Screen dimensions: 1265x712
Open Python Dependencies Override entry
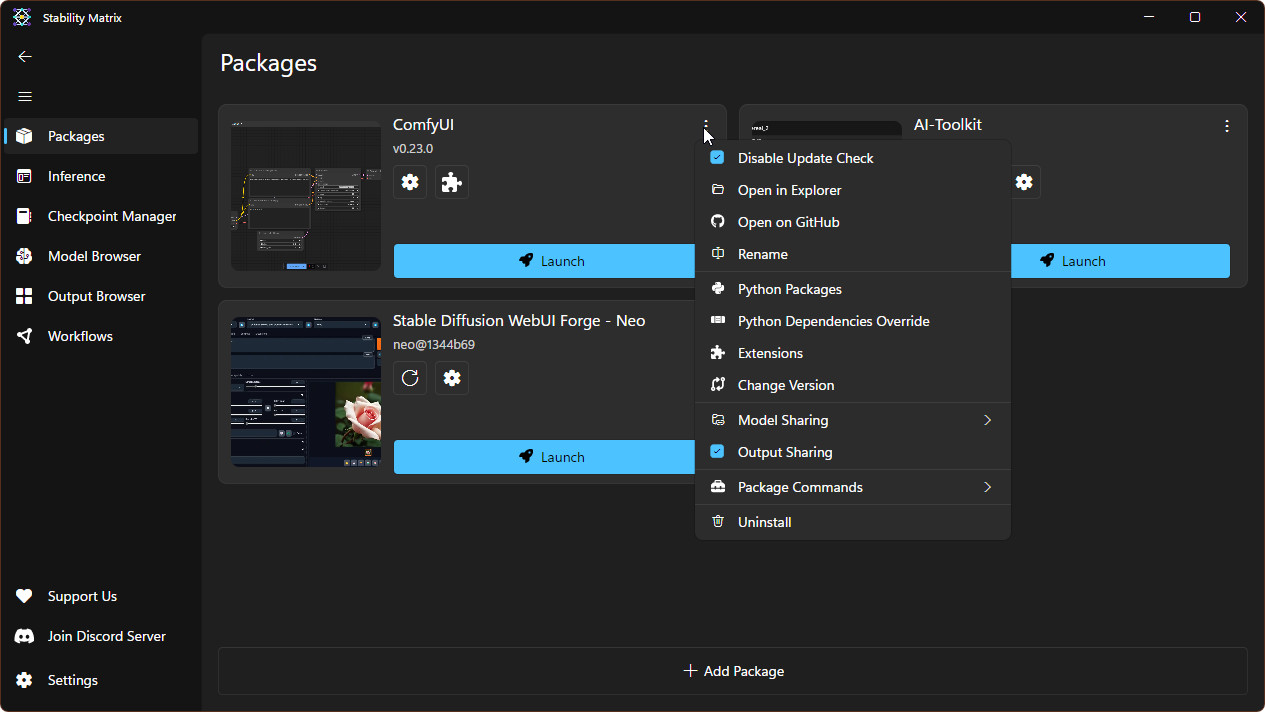click(x=853, y=321)
